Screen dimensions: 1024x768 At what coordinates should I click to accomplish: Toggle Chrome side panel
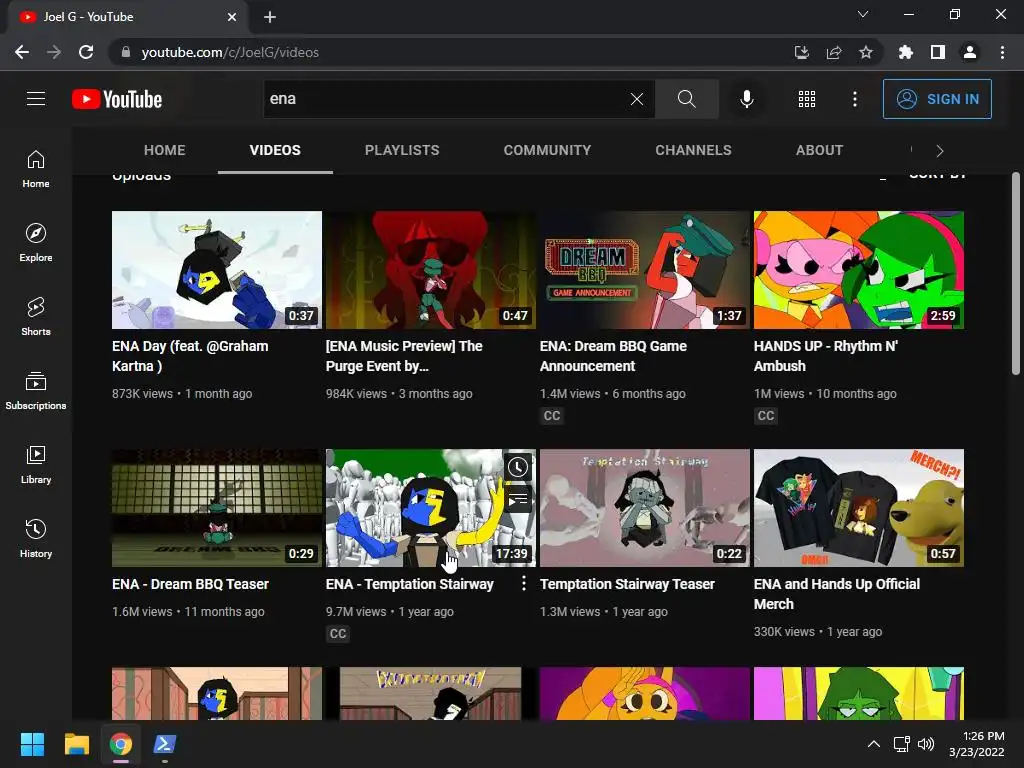click(x=938, y=52)
